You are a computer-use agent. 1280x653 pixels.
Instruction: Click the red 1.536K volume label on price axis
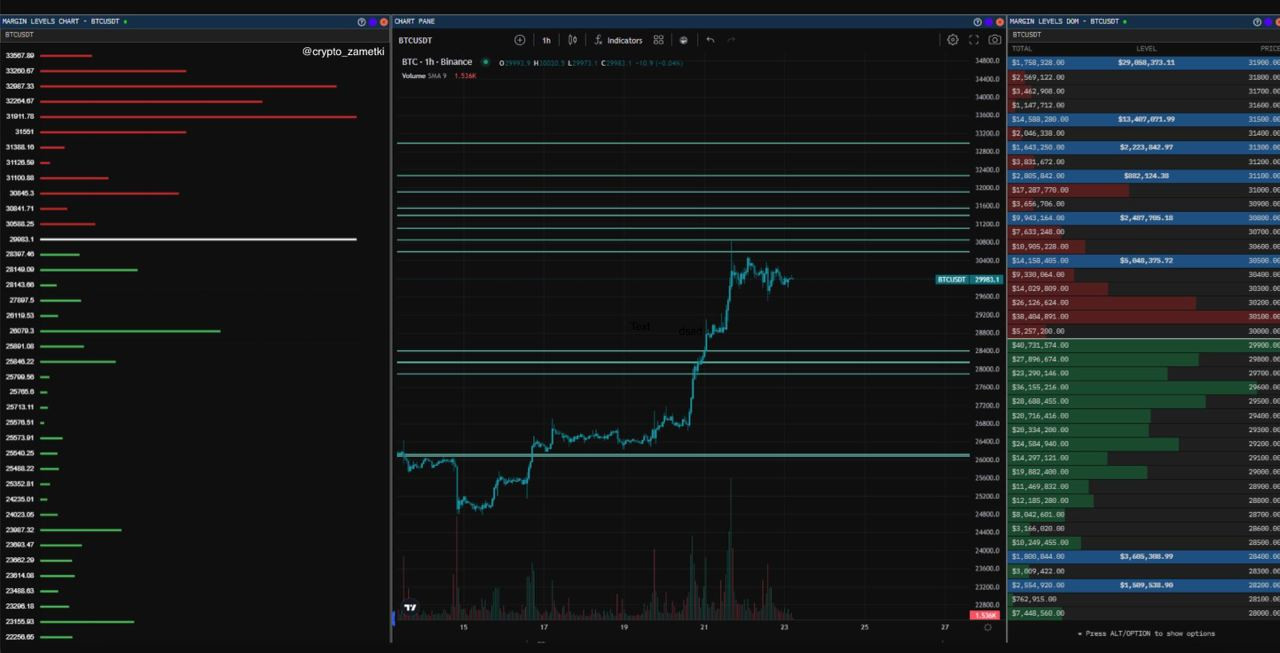click(x=985, y=615)
